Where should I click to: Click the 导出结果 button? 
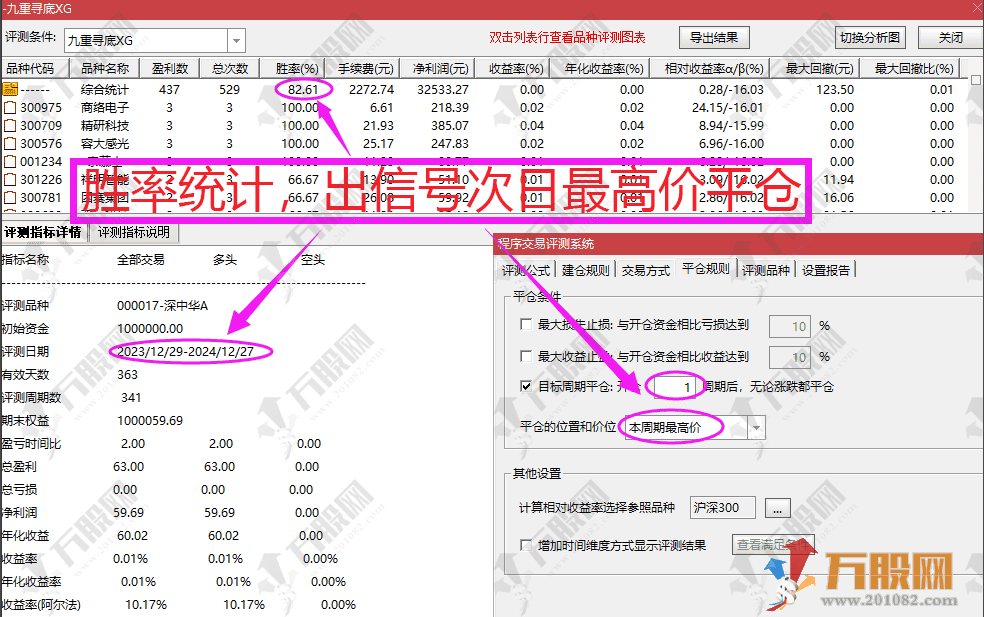coord(714,38)
